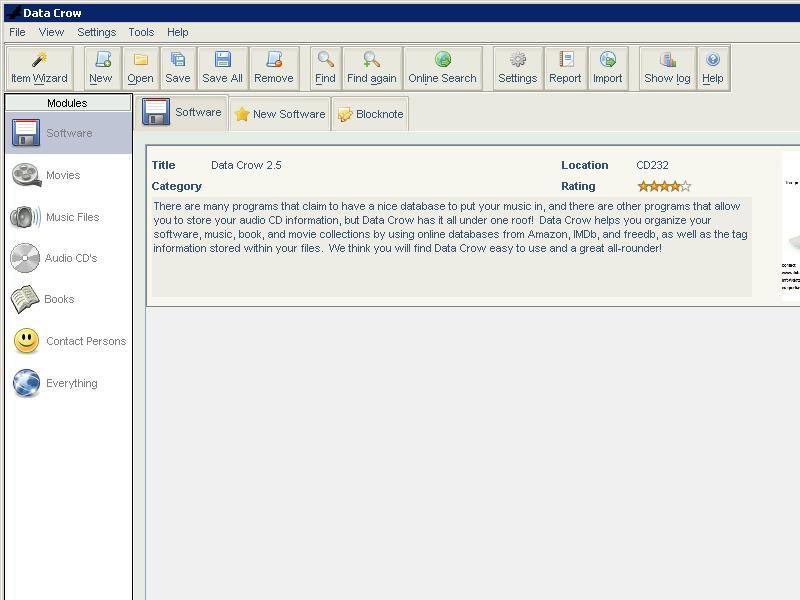The height and width of the screenshot is (600, 800).
Task: Click the Save All toolbar button
Action: pyautogui.click(x=222, y=68)
